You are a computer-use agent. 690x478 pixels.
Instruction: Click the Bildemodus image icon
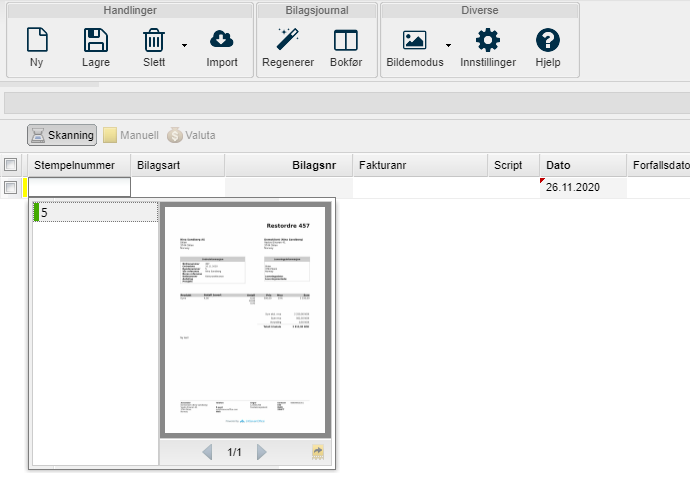pyautogui.click(x=414, y=41)
